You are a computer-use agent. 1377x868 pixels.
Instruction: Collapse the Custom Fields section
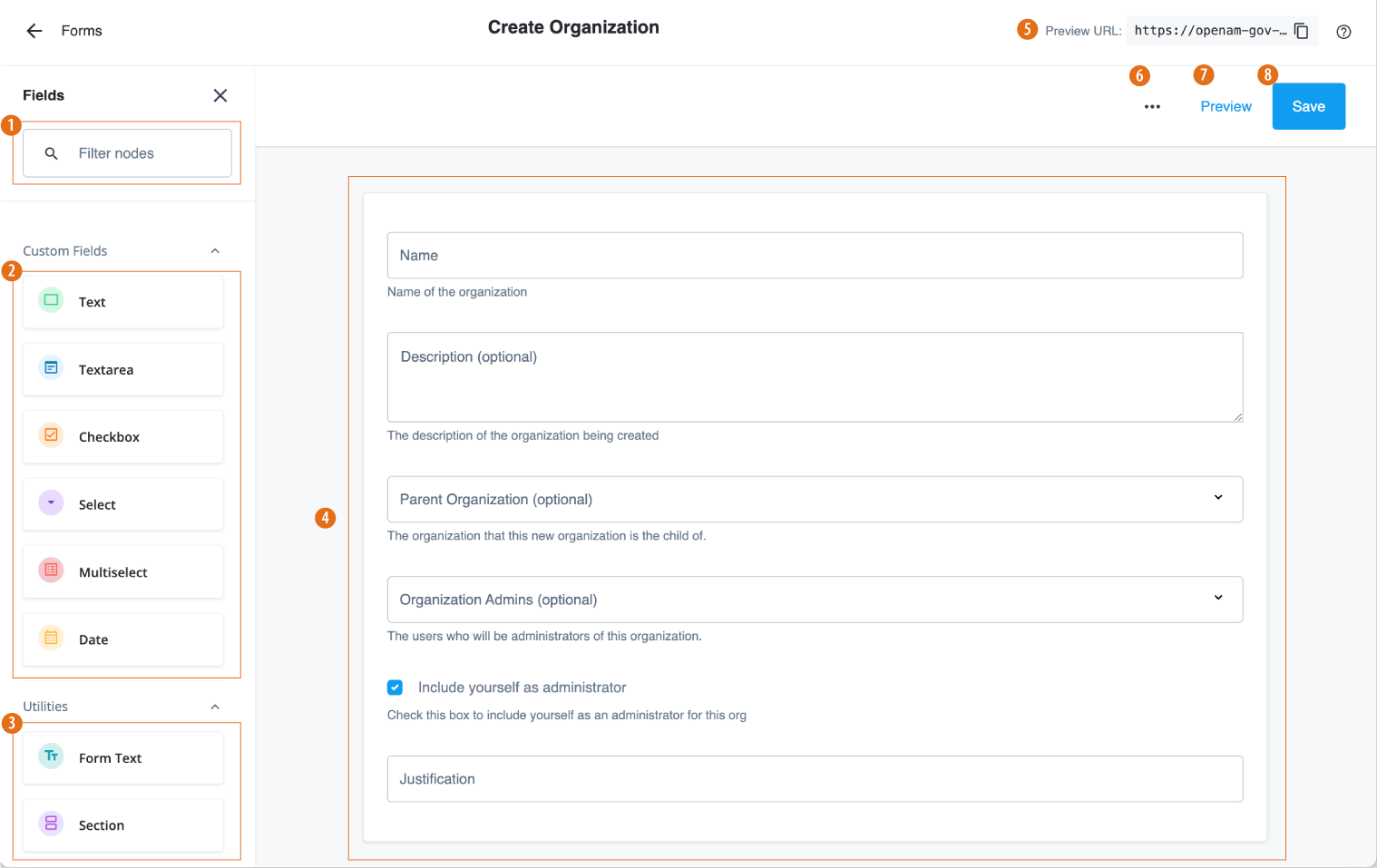pos(215,250)
